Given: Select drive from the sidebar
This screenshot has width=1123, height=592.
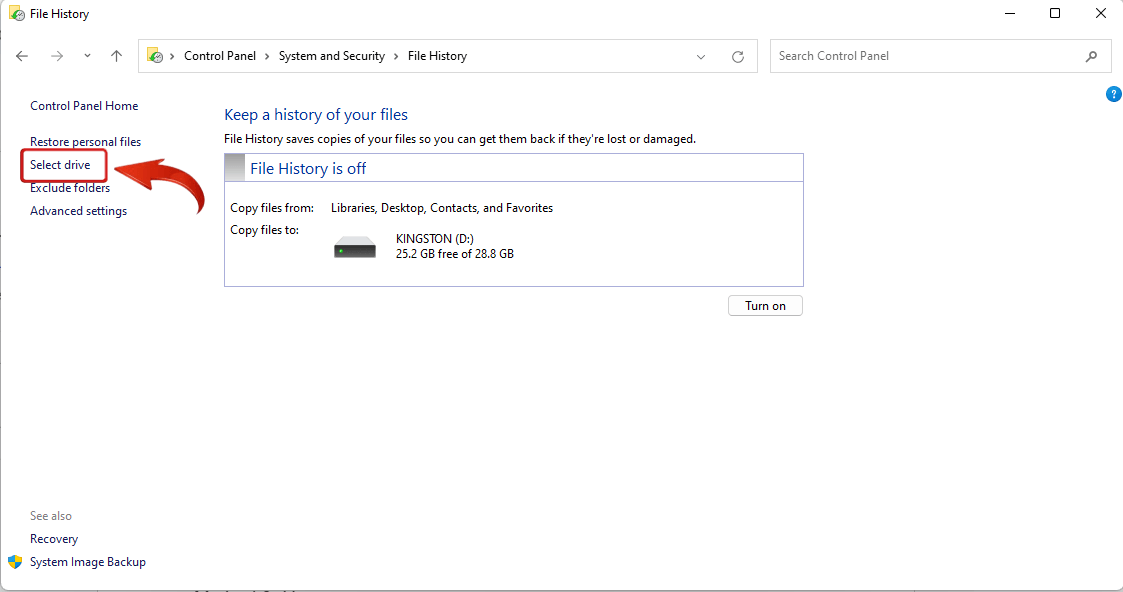Looking at the screenshot, I should click(x=63, y=164).
